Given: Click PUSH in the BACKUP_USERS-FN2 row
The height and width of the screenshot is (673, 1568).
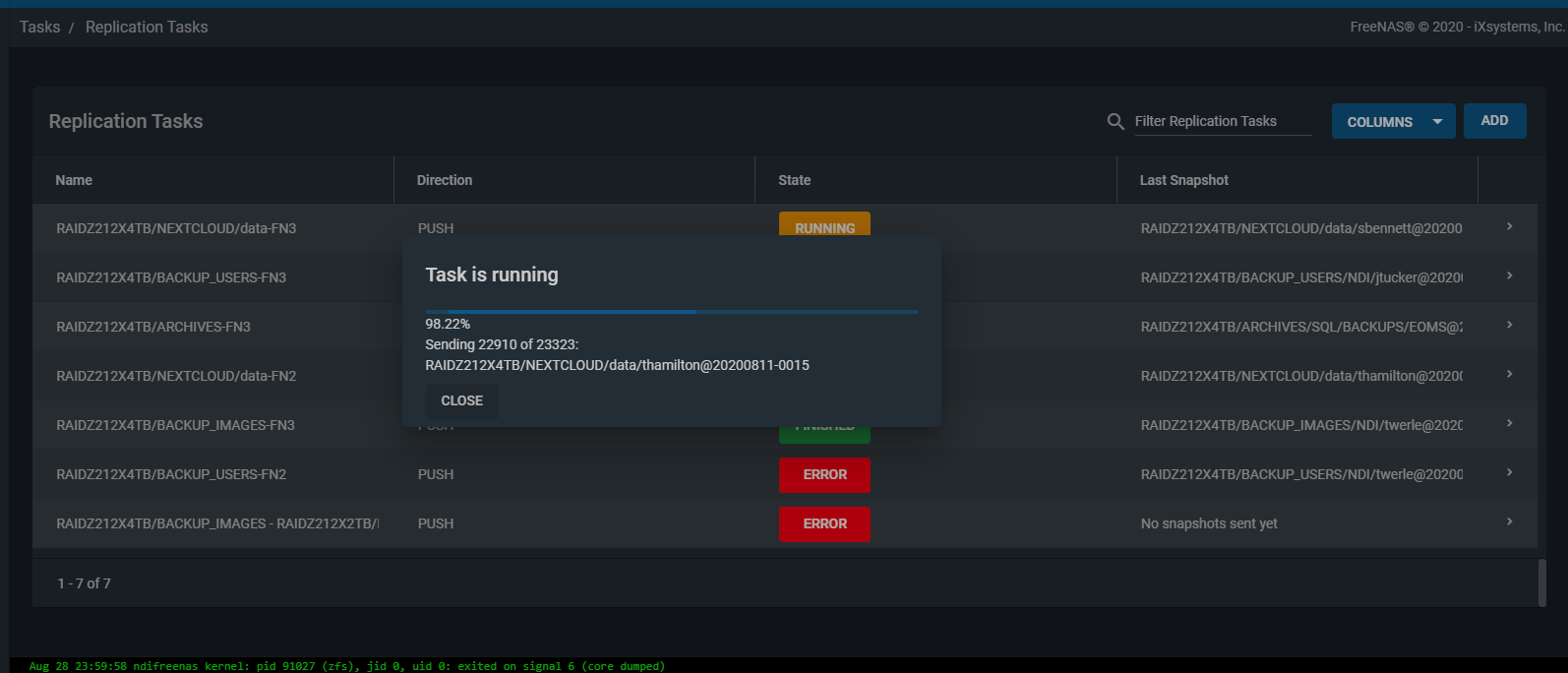Looking at the screenshot, I should click(x=436, y=474).
